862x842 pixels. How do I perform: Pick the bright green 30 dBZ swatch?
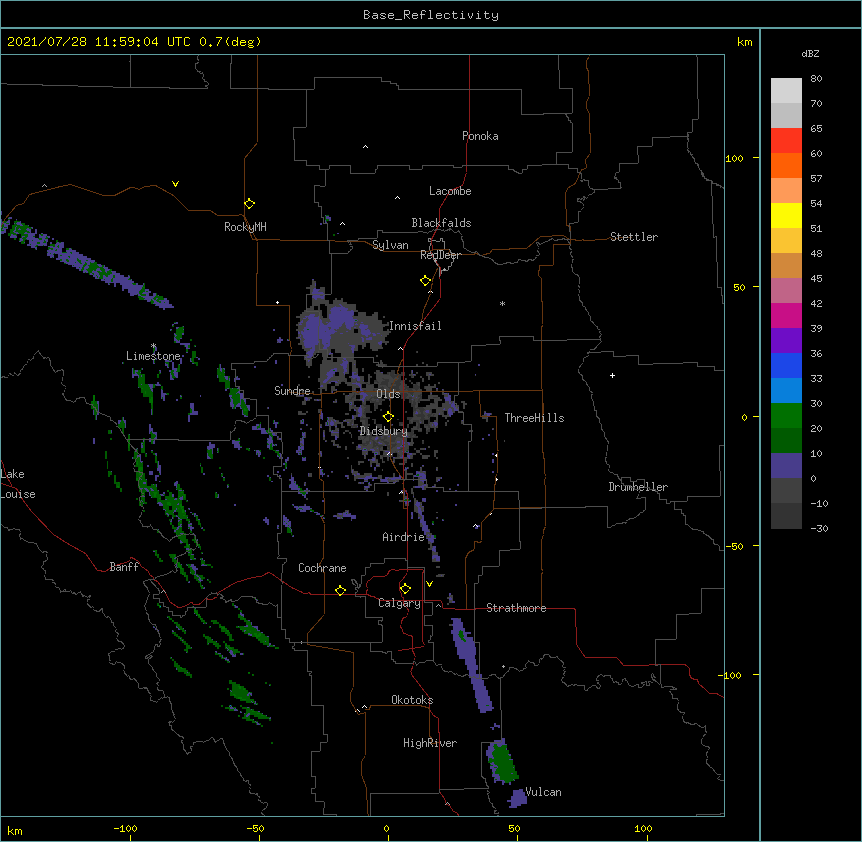[786, 416]
